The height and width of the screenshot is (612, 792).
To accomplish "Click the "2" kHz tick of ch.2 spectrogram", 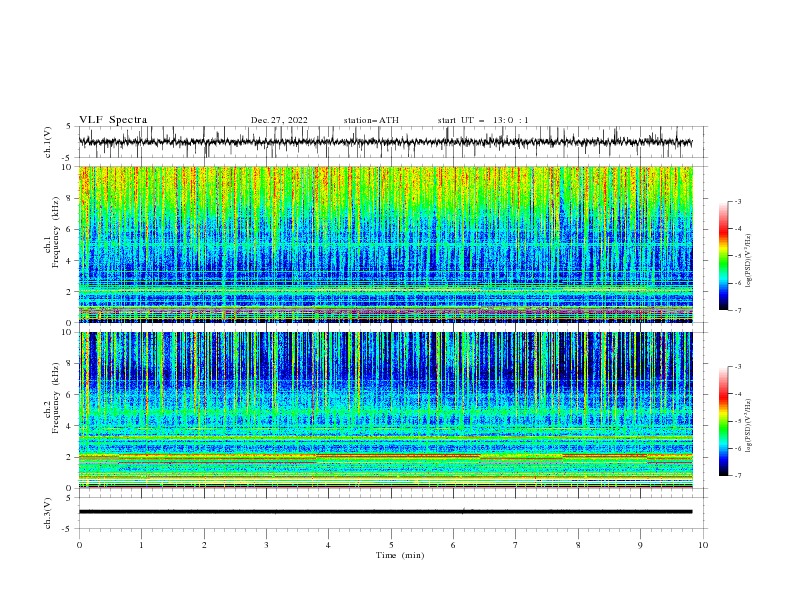I will (x=70, y=457).
